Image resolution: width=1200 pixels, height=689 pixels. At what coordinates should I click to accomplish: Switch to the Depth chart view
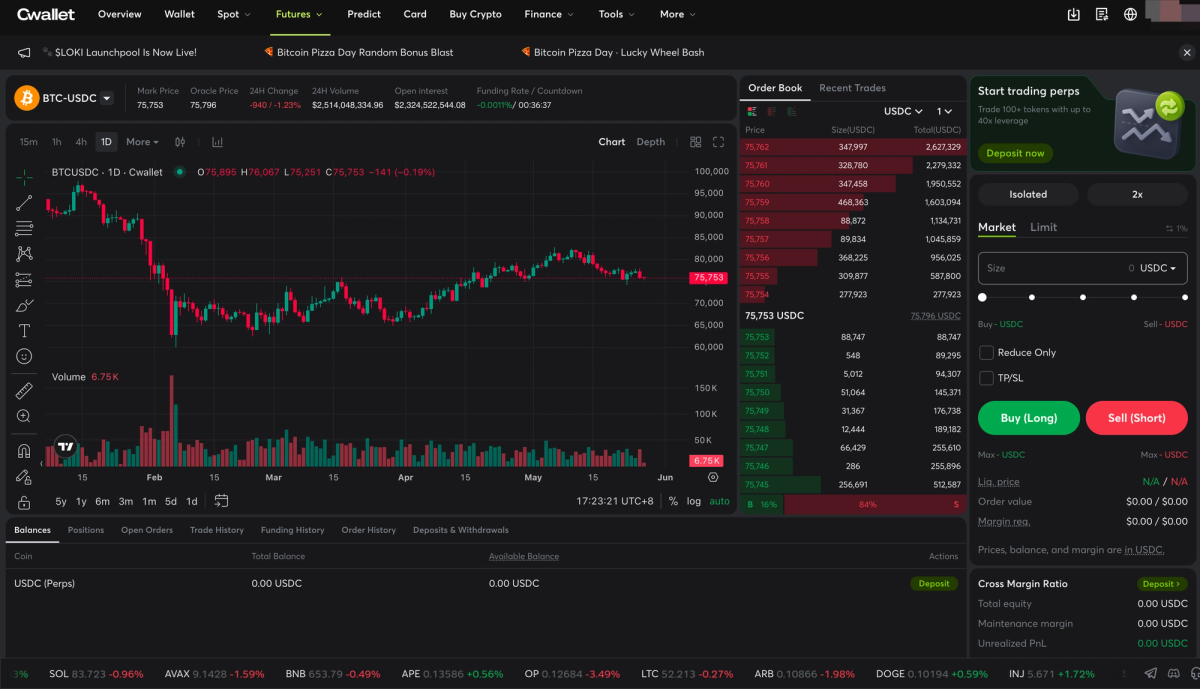click(x=651, y=142)
